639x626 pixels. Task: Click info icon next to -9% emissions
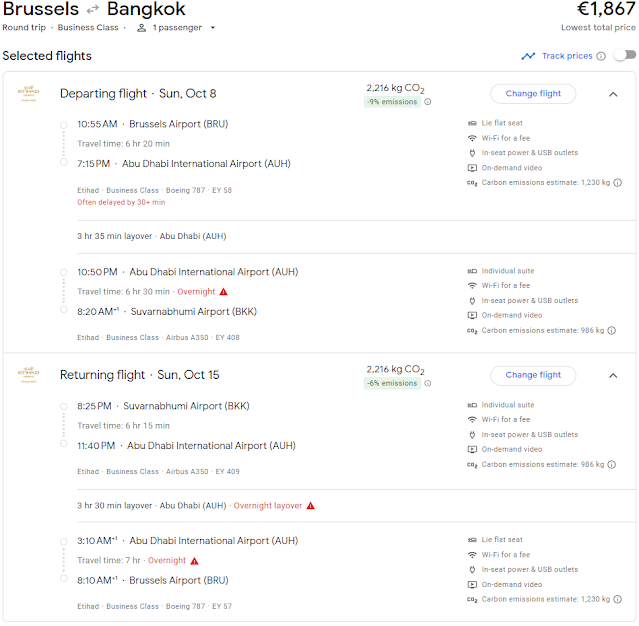(x=427, y=102)
